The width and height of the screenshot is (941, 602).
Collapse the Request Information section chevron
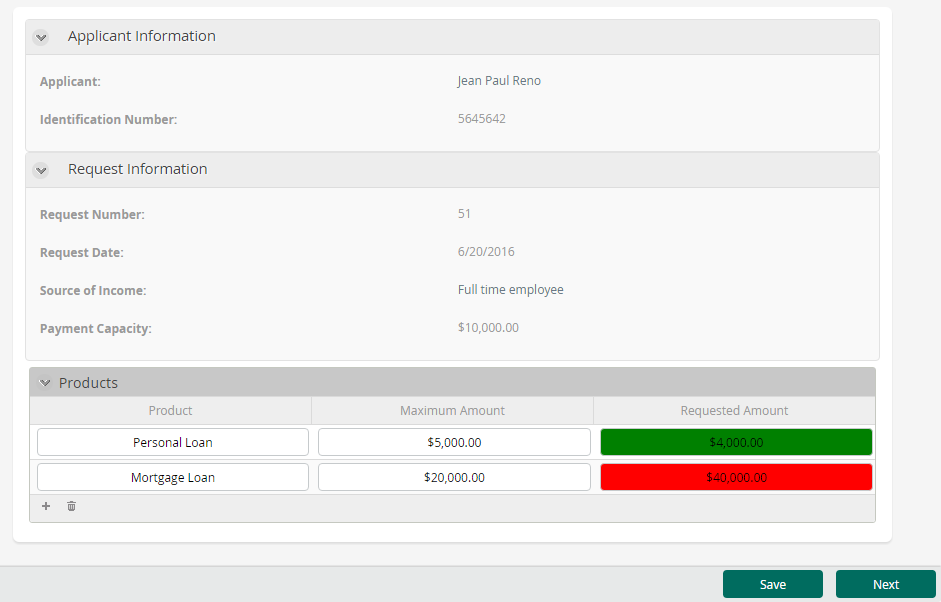(x=41, y=170)
